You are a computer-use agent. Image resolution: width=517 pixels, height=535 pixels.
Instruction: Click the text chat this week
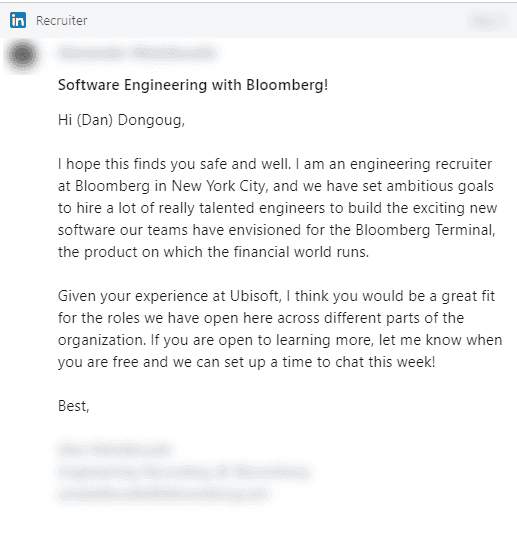click(x=384, y=362)
